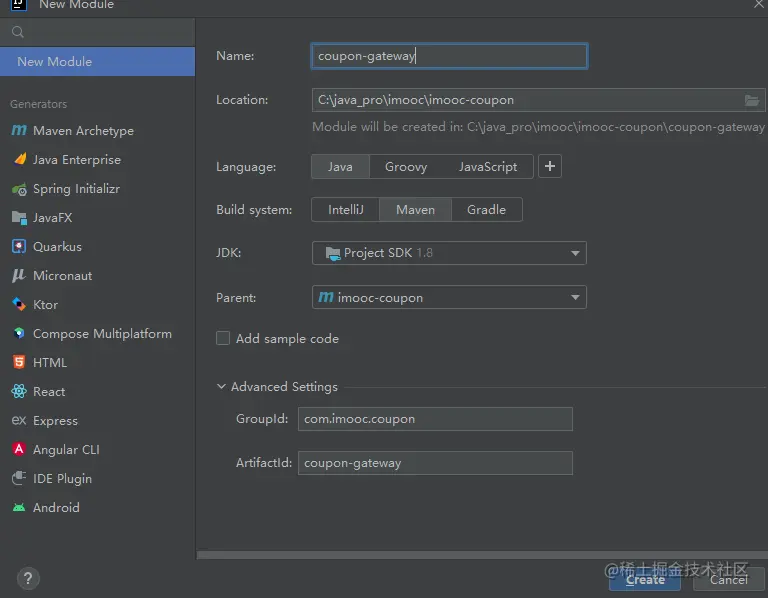Click the React atom icon

[19, 391]
